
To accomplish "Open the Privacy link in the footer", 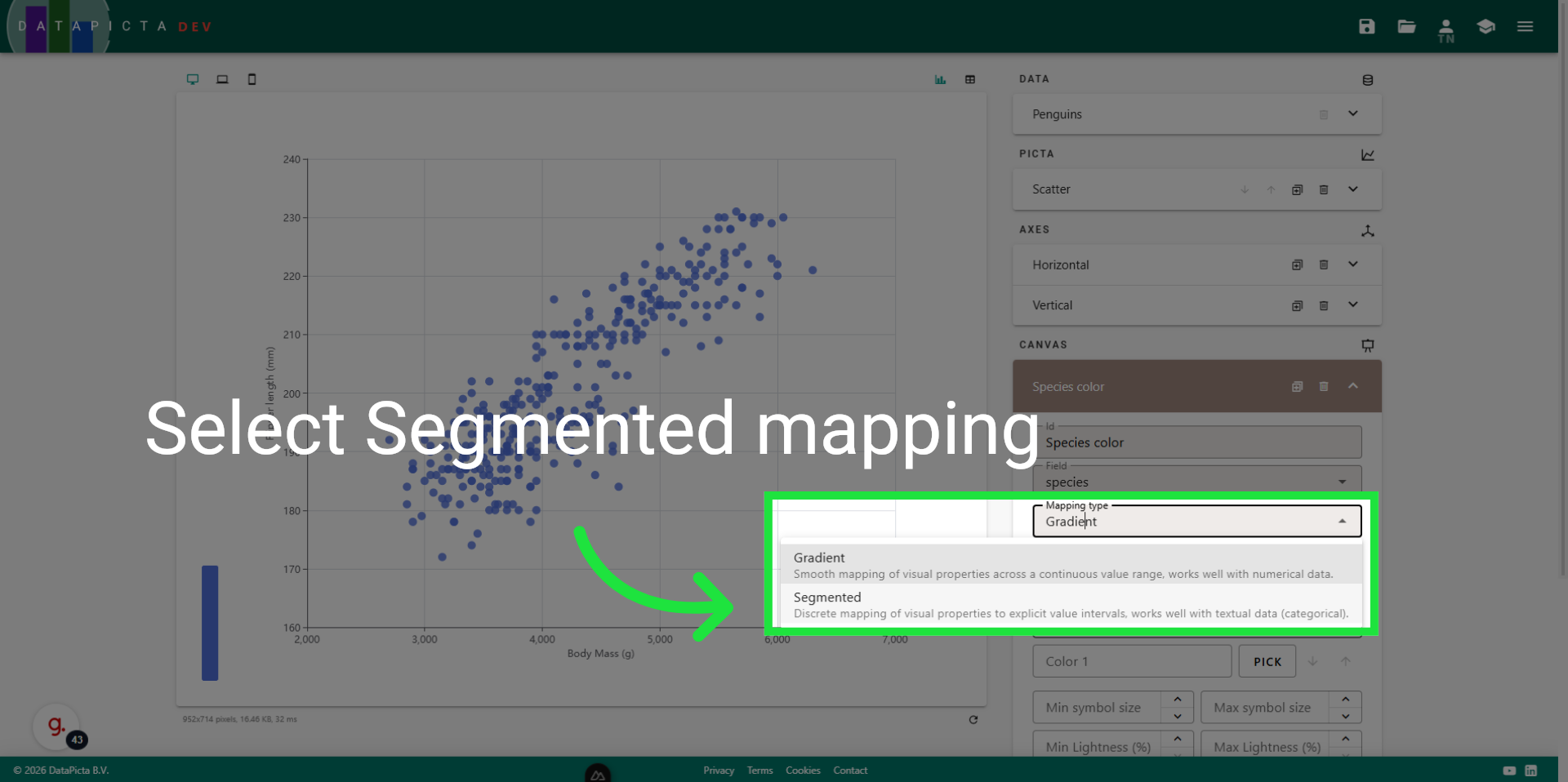I will [719, 770].
